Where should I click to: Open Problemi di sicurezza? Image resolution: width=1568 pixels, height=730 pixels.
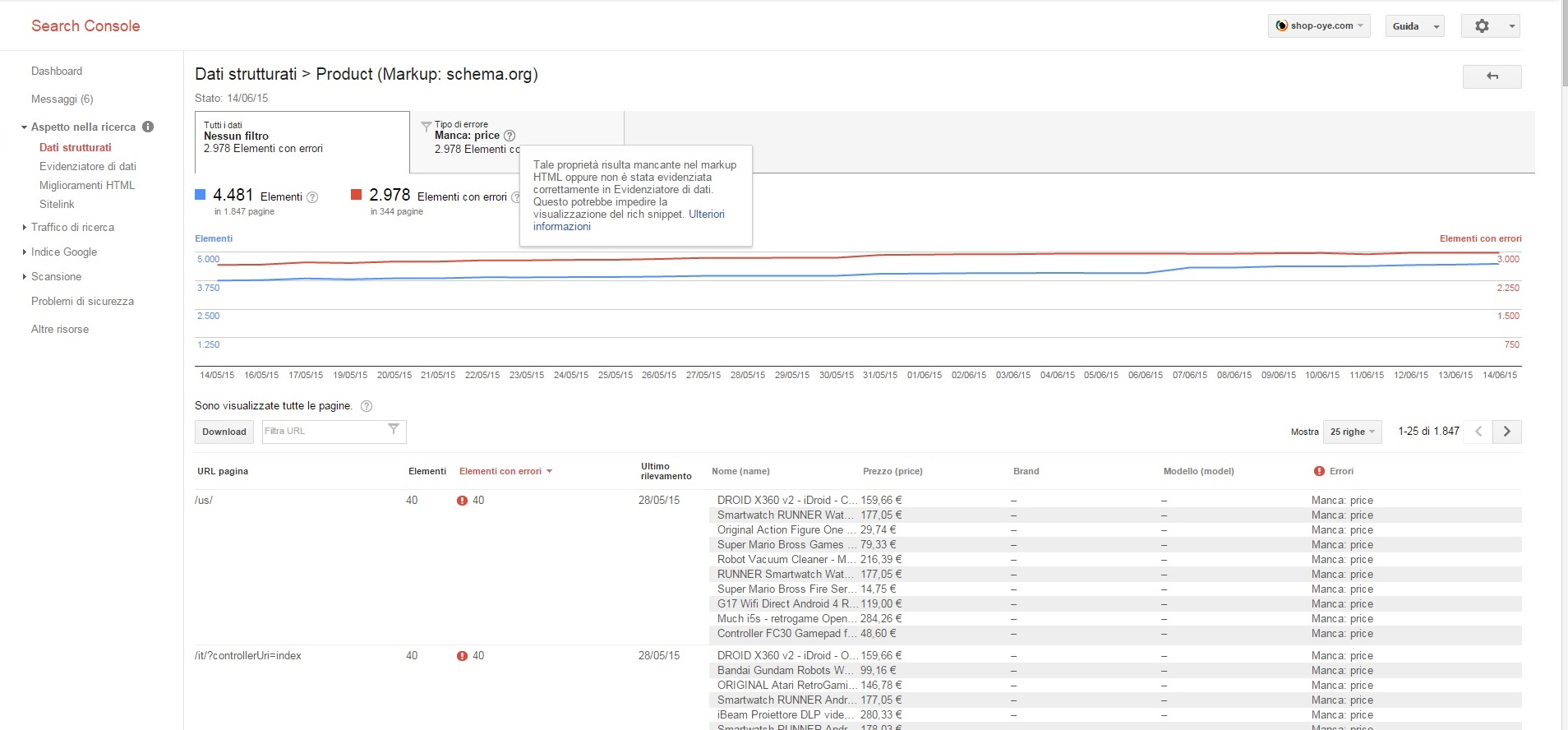(82, 302)
